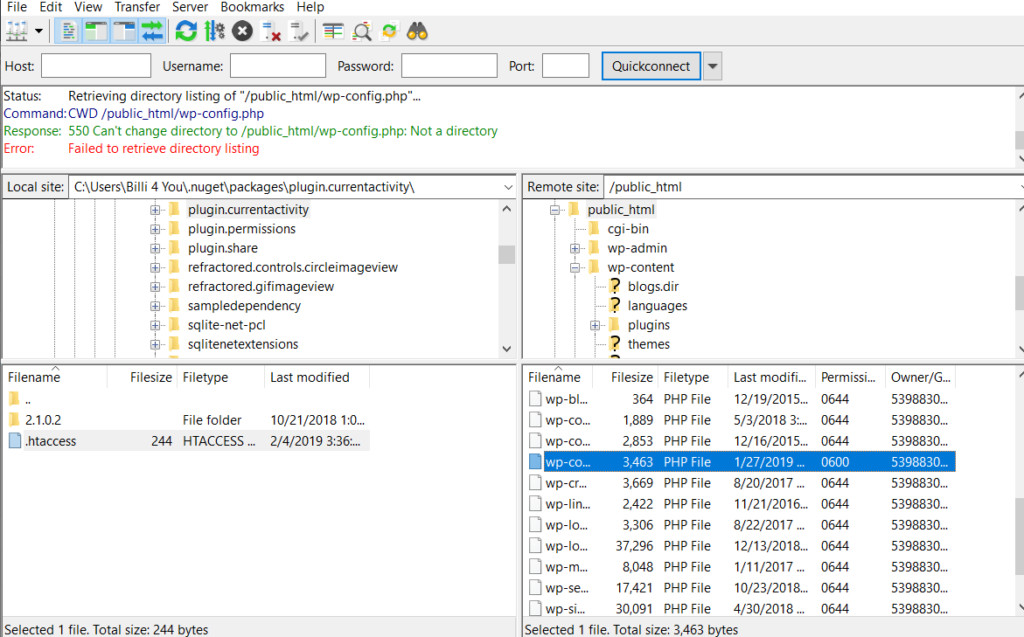This screenshot has width=1024, height=637.
Task: Expand the remote plugins folder
Action: click(595, 325)
